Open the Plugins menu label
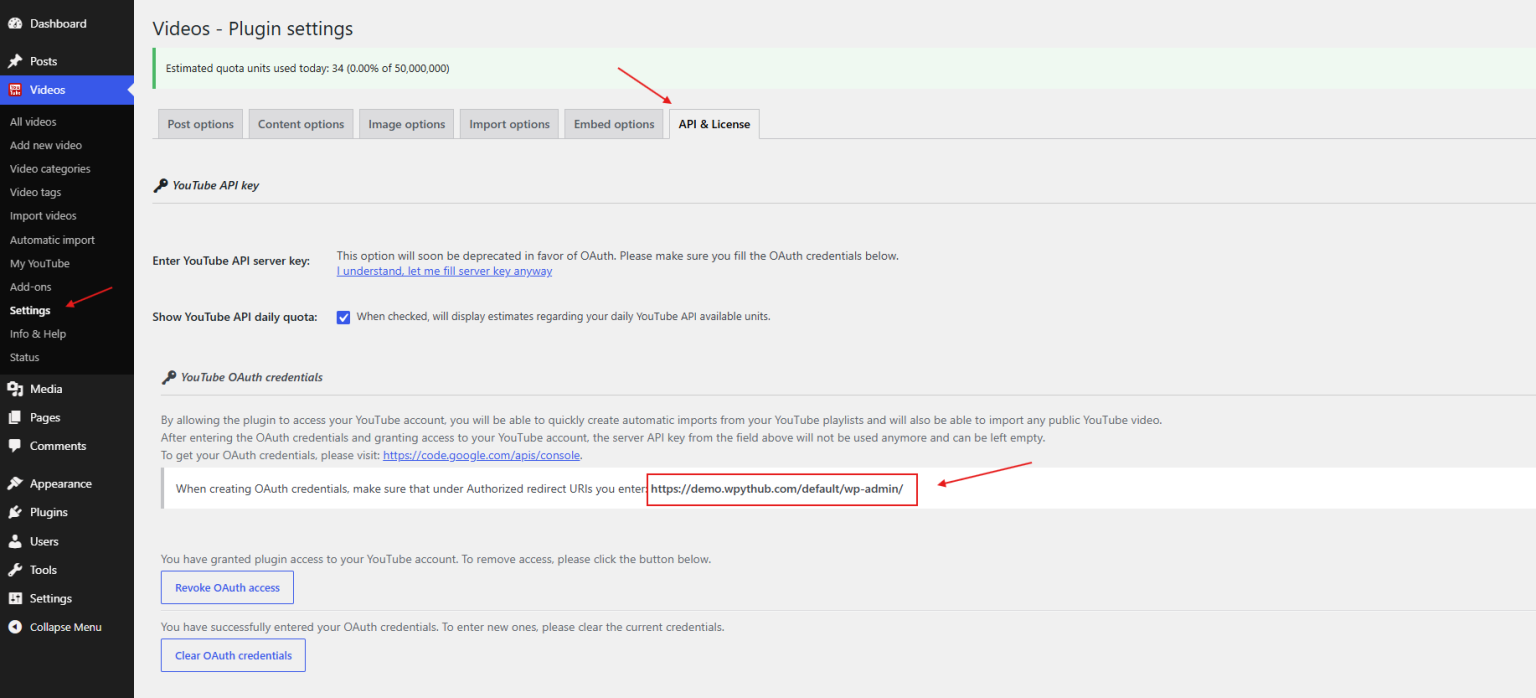Image resolution: width=1536 pixels, height=698 pixels. click(x=49, y=512)
